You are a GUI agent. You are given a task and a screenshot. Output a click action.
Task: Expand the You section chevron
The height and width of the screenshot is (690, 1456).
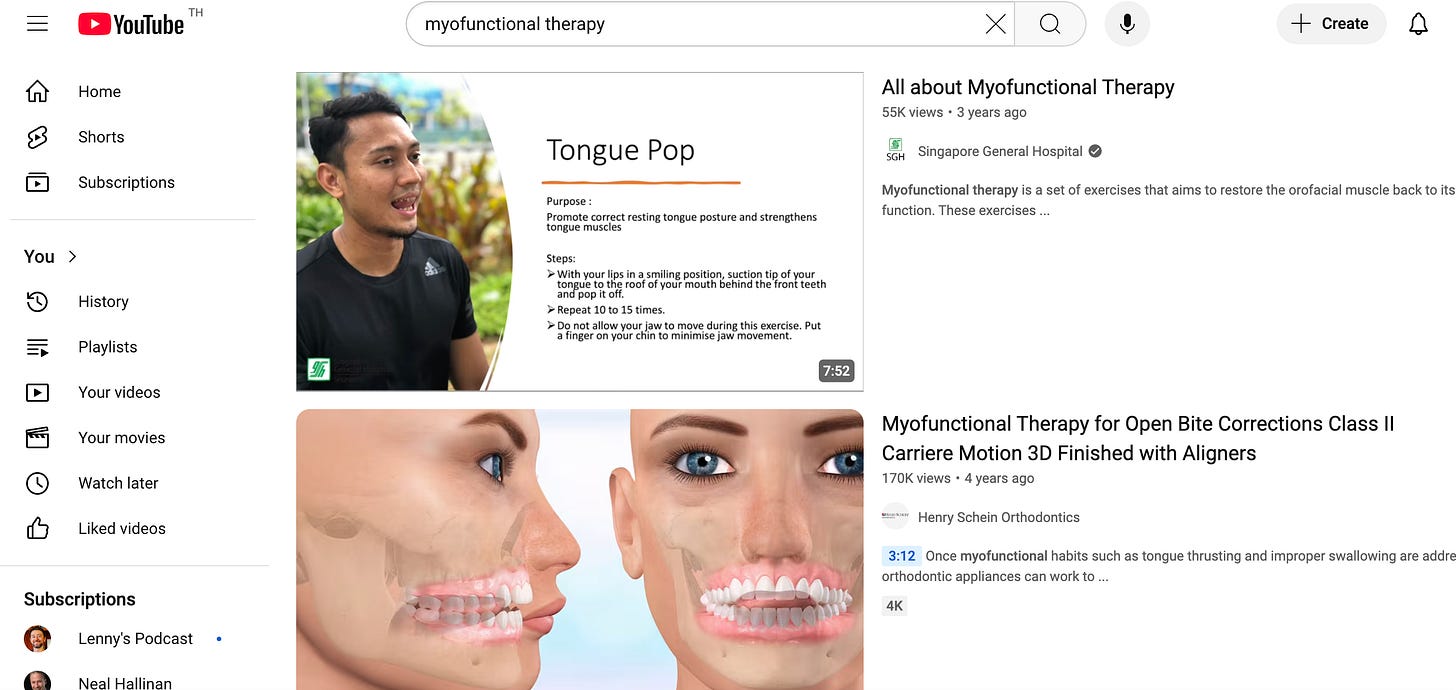click(x=72, y=257)
